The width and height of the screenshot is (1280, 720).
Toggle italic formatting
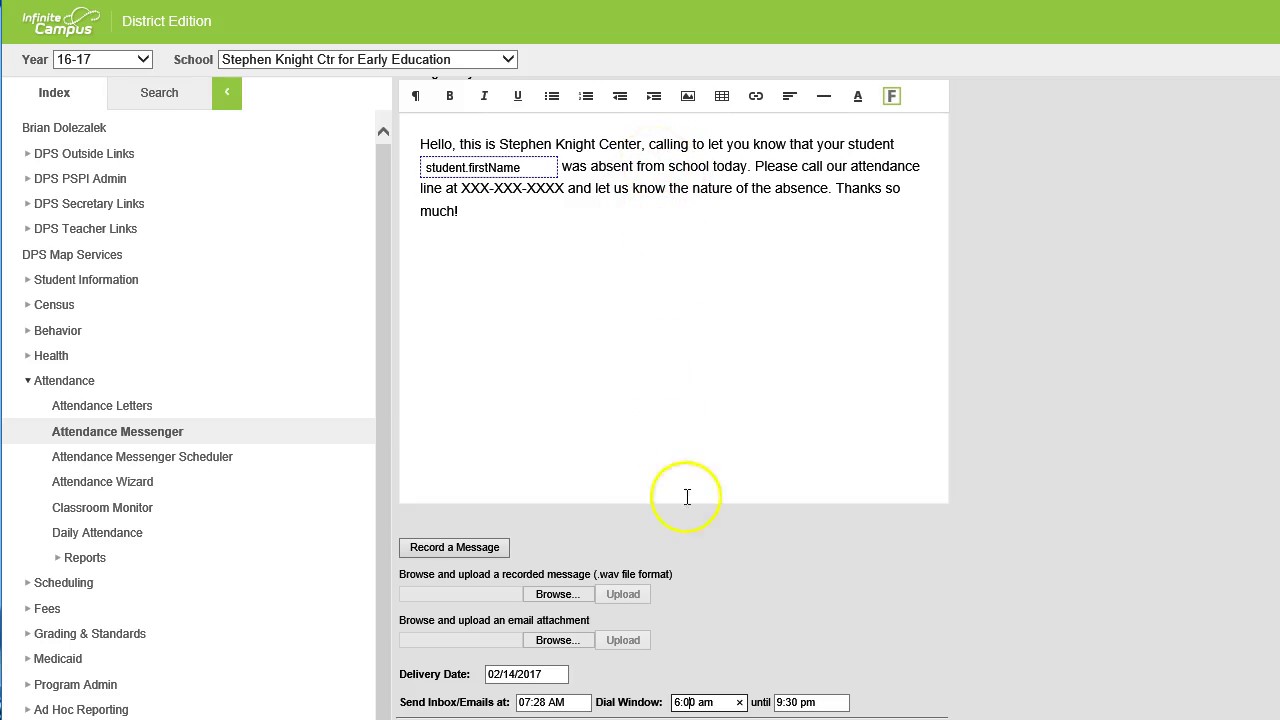[484, 96]
